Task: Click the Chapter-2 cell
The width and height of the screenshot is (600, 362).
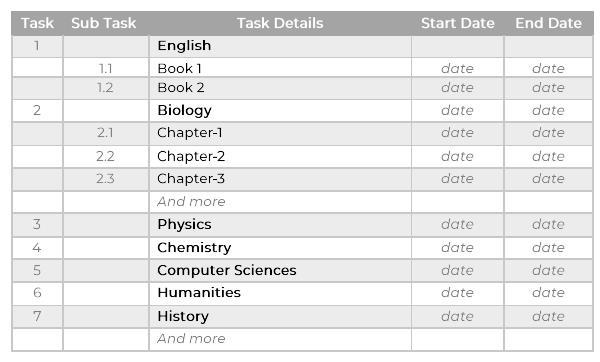Action: tap(280, 157)
